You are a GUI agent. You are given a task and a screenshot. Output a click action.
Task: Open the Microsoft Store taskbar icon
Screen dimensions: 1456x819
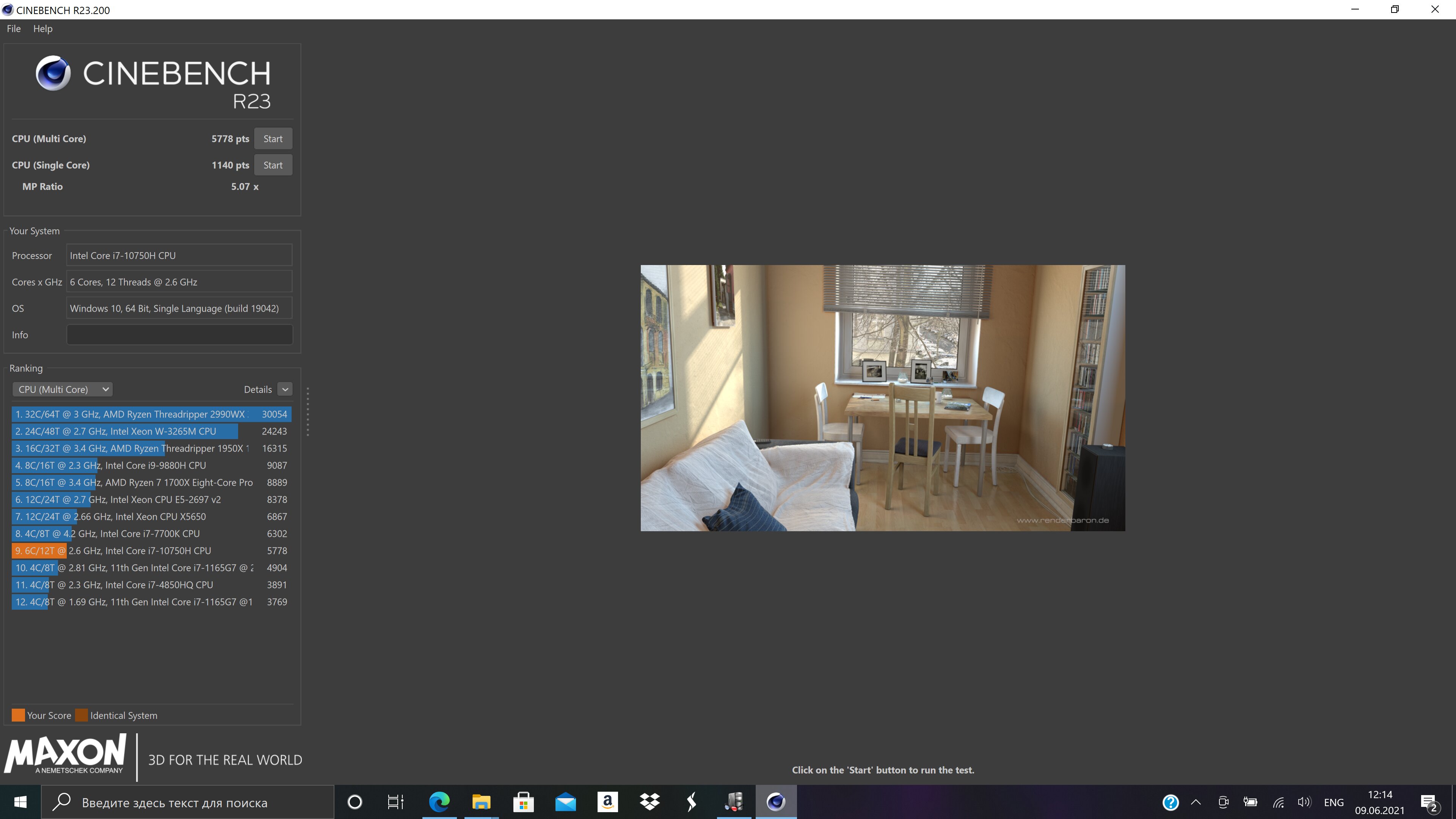[523, 802]
